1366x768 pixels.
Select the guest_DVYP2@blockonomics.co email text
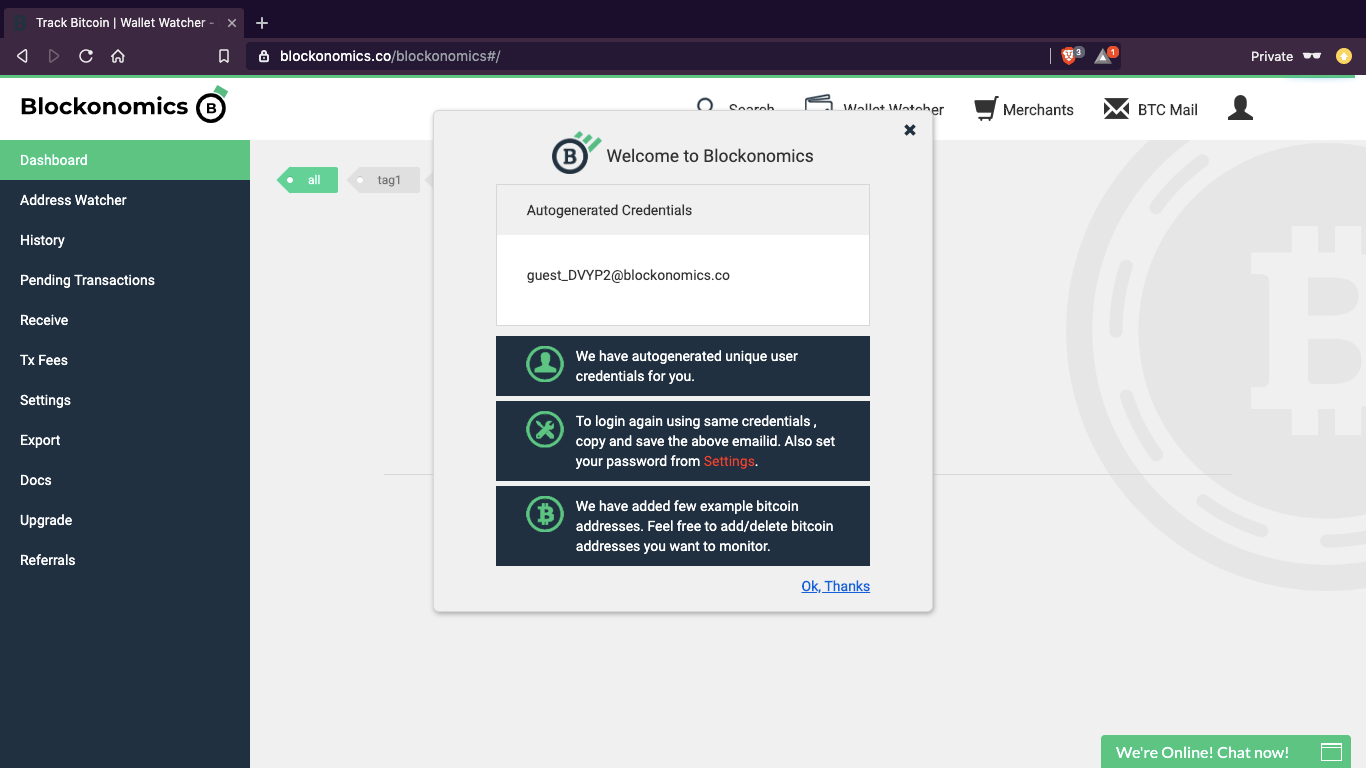click(x=628, y=275)
